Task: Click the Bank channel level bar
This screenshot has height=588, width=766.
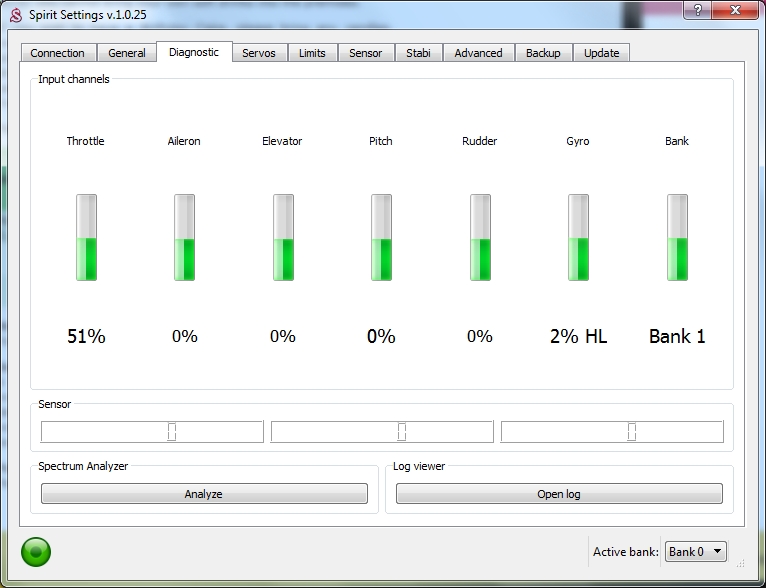Action: click(677, 238)
